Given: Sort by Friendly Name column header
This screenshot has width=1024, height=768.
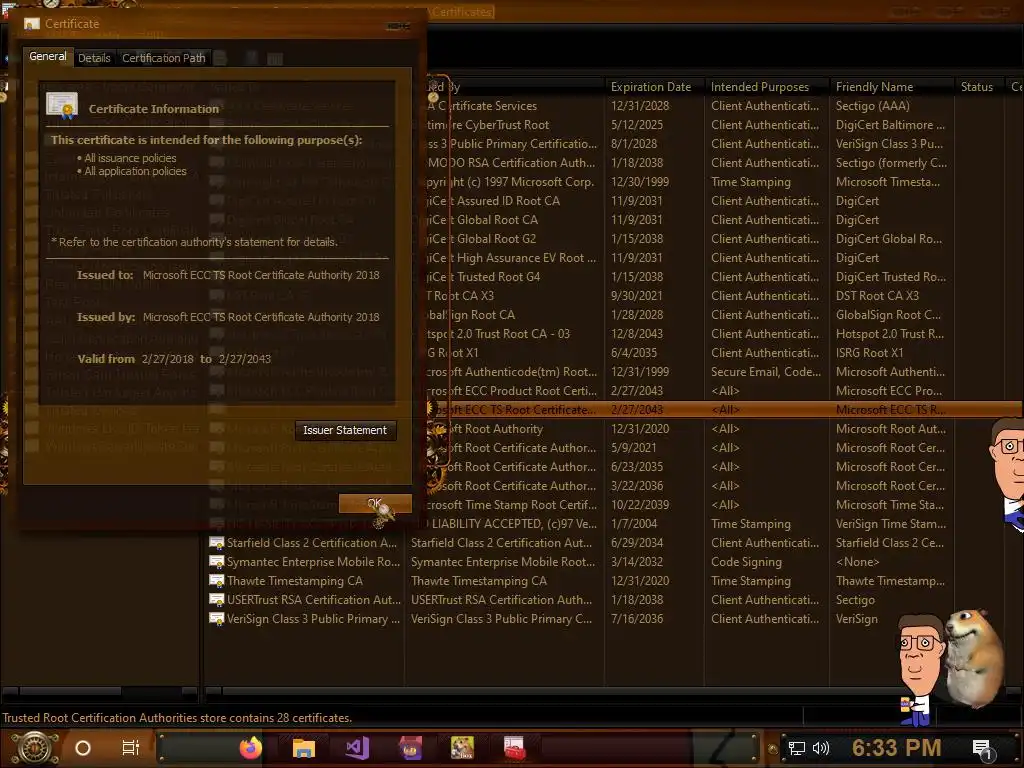Looking at the screenshot, I should point(874,87).
